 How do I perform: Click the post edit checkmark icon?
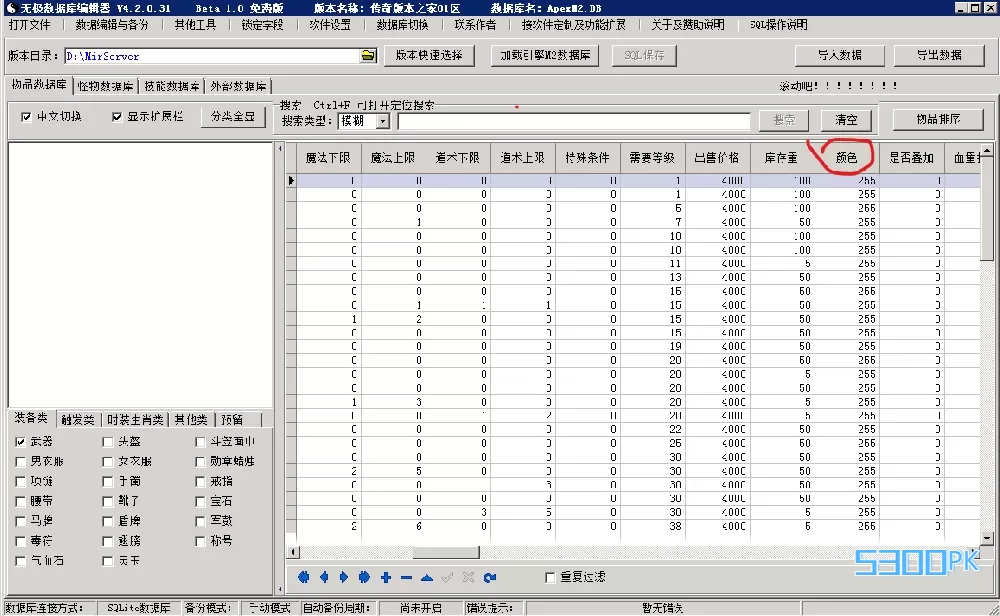tap(448, 577)
